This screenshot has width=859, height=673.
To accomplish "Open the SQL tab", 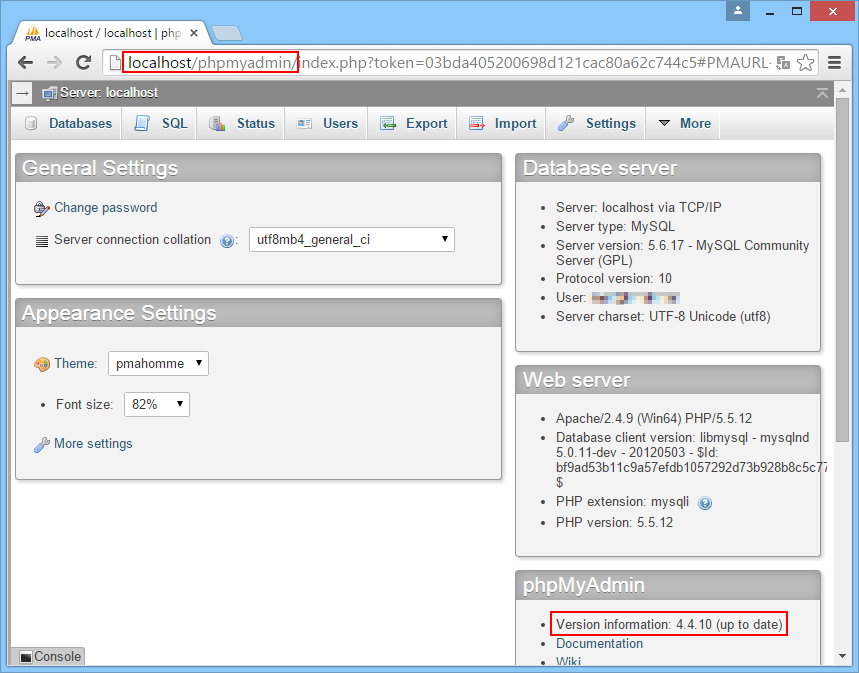I will coord(160,123).
